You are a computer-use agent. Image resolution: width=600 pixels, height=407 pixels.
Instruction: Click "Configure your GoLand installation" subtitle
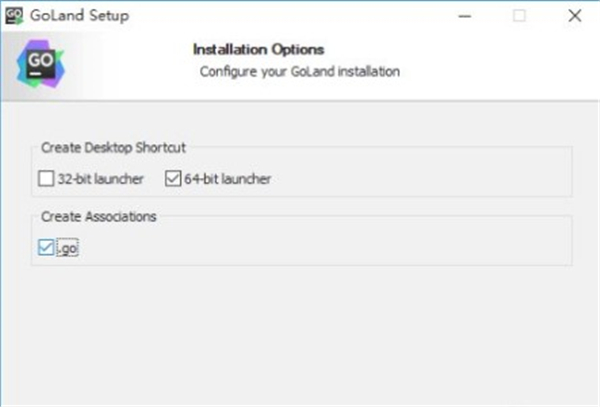coord(300,71)
